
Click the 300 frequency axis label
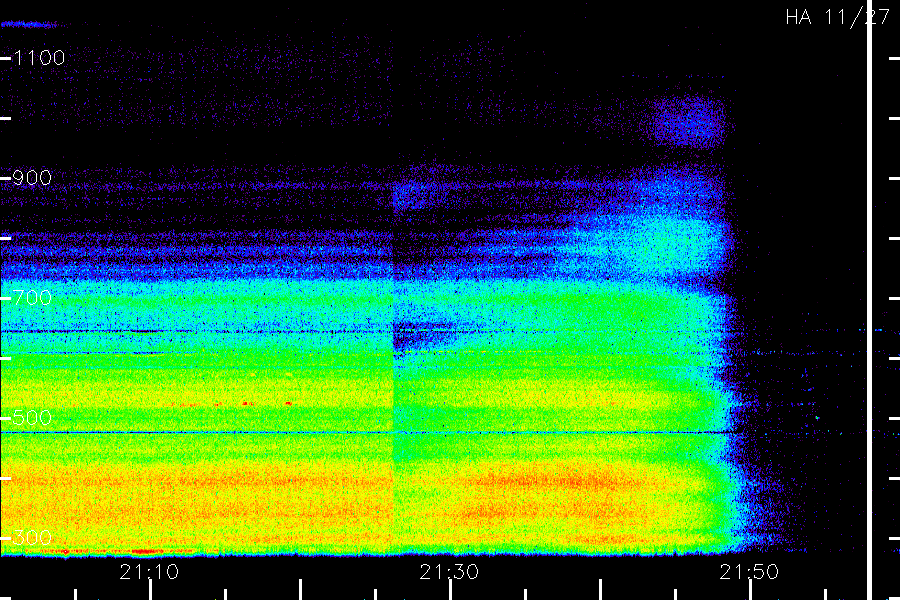pyautogui.click(x=32, y=538)
